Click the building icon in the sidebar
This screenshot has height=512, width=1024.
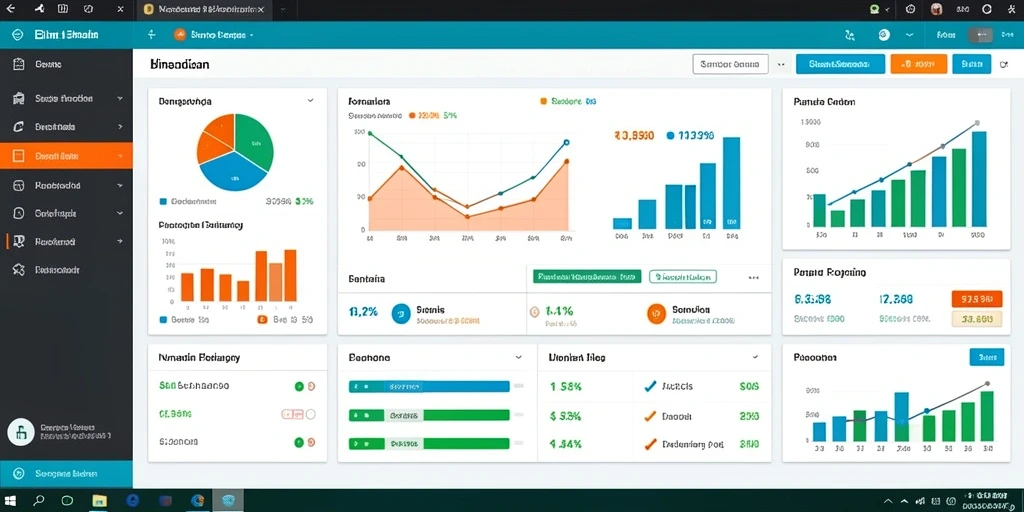(x=19, y=99)
